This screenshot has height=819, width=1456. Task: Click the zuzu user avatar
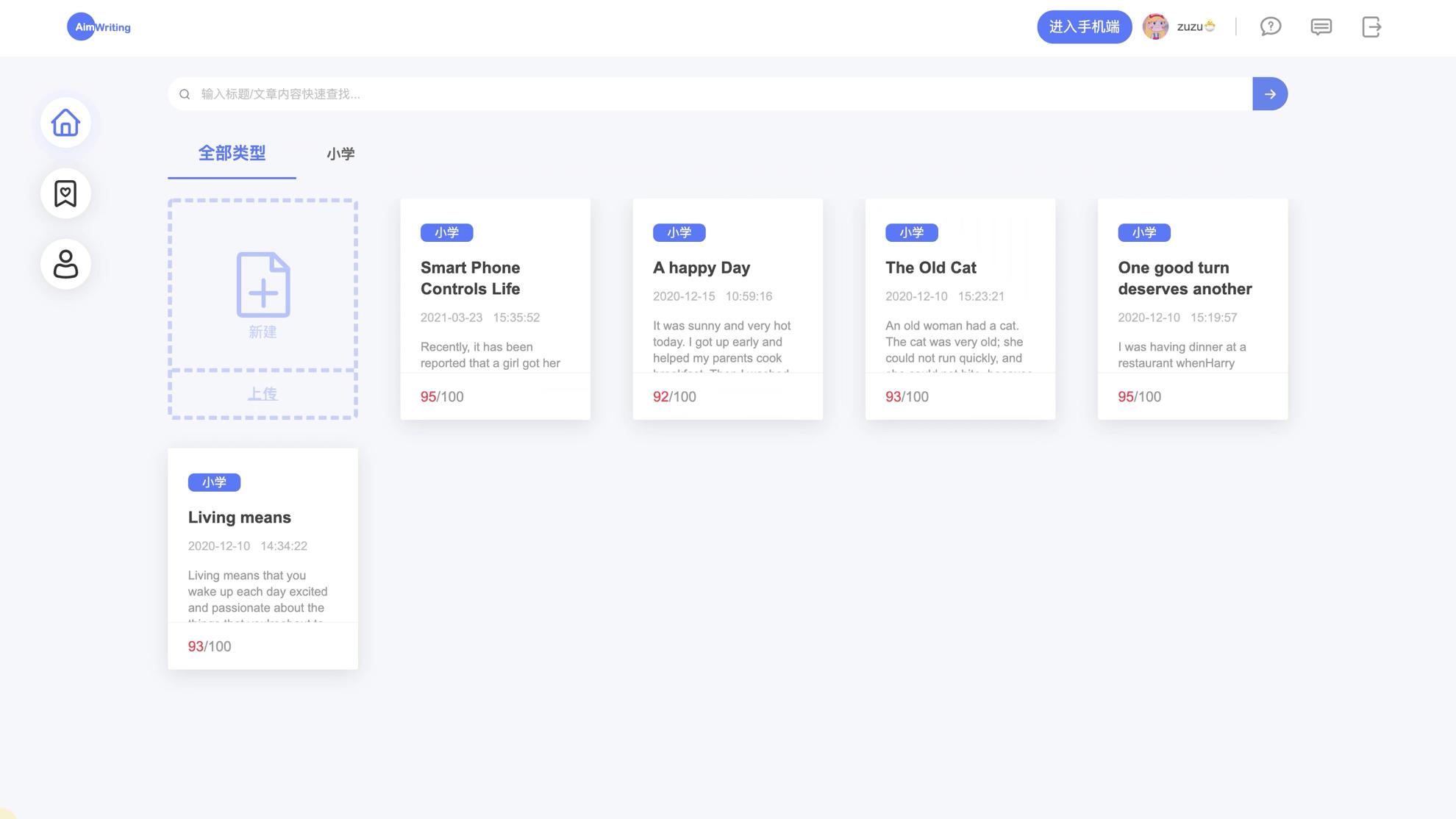[1155, 27]
